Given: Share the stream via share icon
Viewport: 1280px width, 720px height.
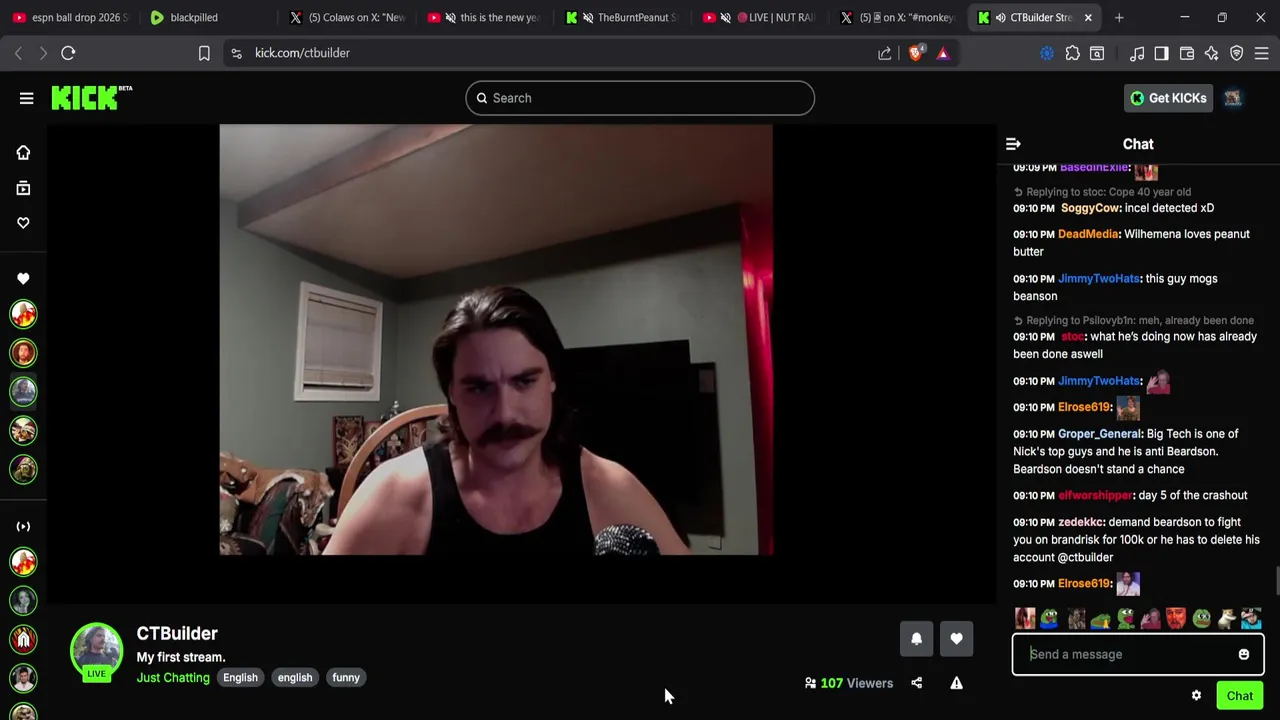Looking at the screenshot, I should tap(916, 683).
